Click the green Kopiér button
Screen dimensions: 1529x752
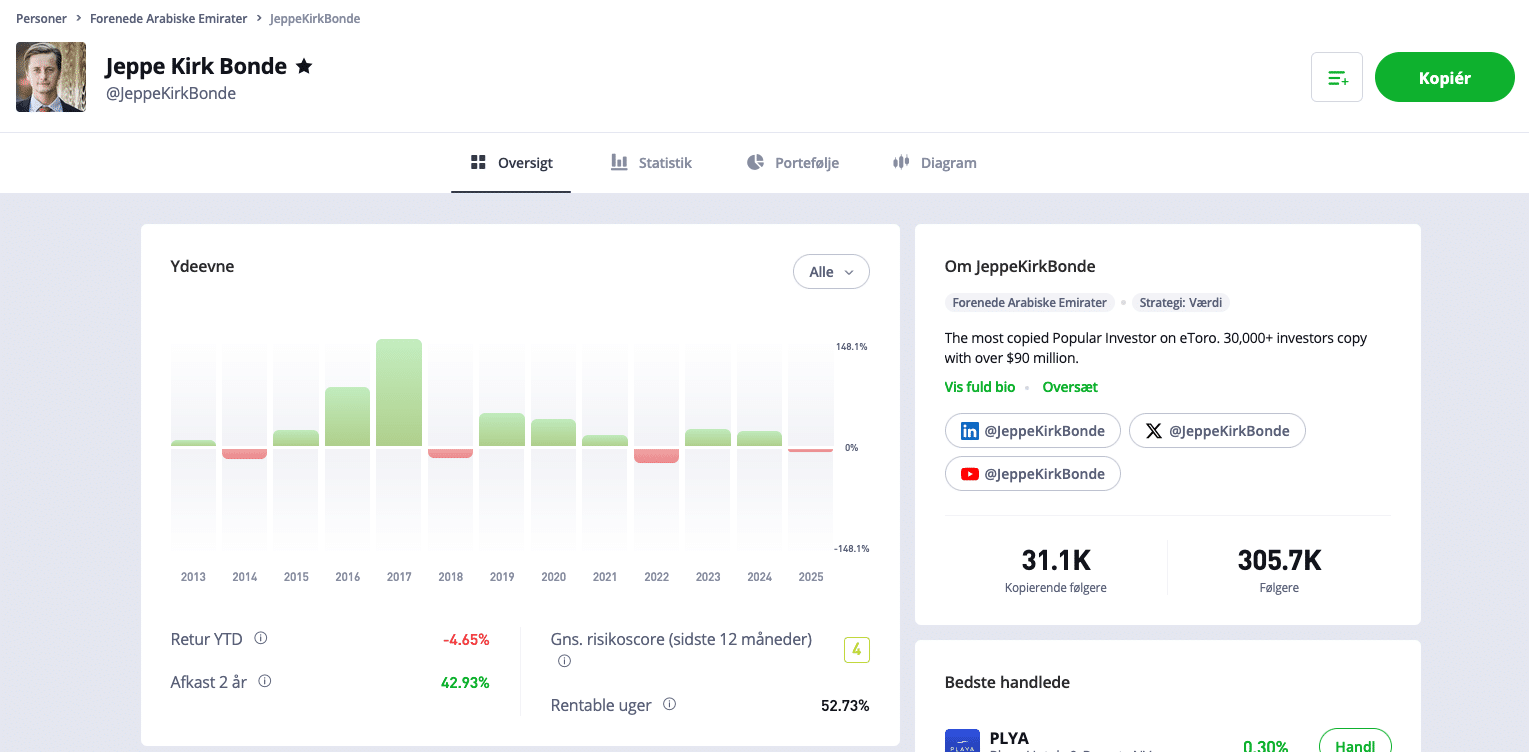coord(1445,77)
